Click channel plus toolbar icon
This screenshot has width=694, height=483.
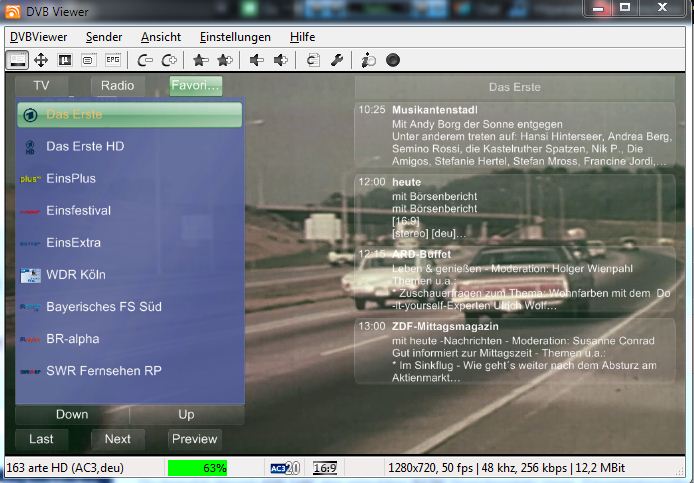169,60
